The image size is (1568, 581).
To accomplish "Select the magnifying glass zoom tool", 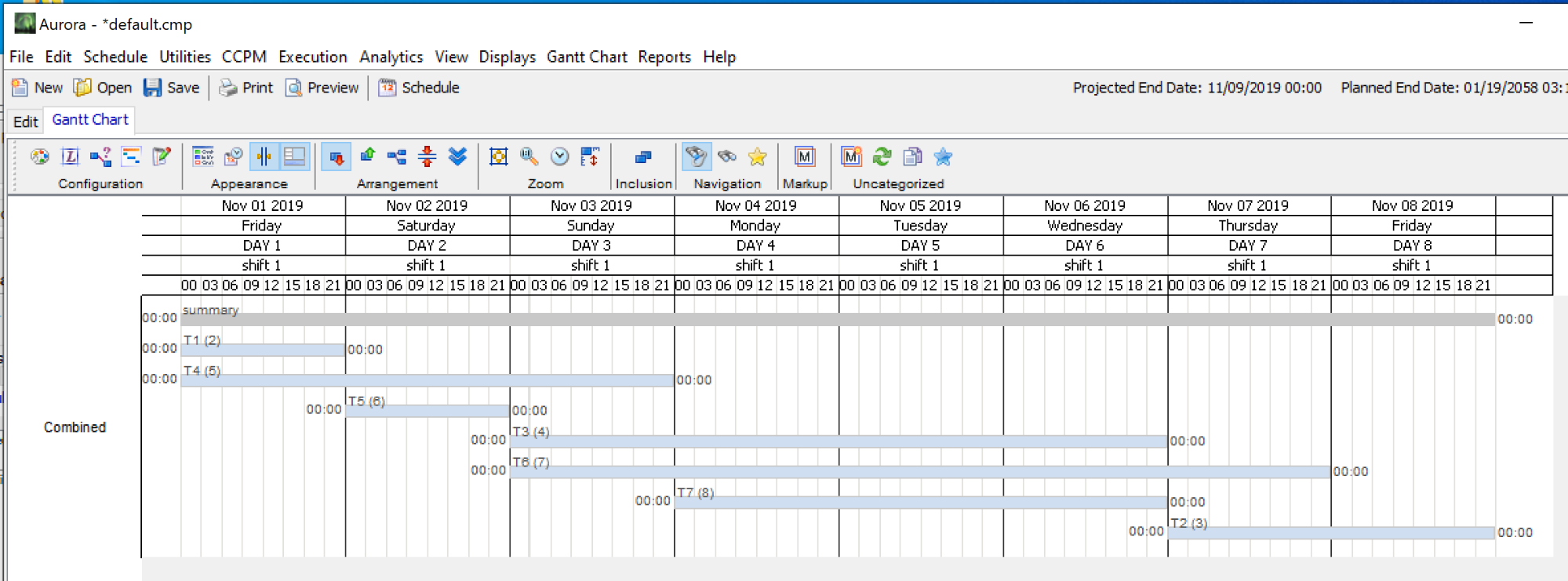I will coord(529,157).
